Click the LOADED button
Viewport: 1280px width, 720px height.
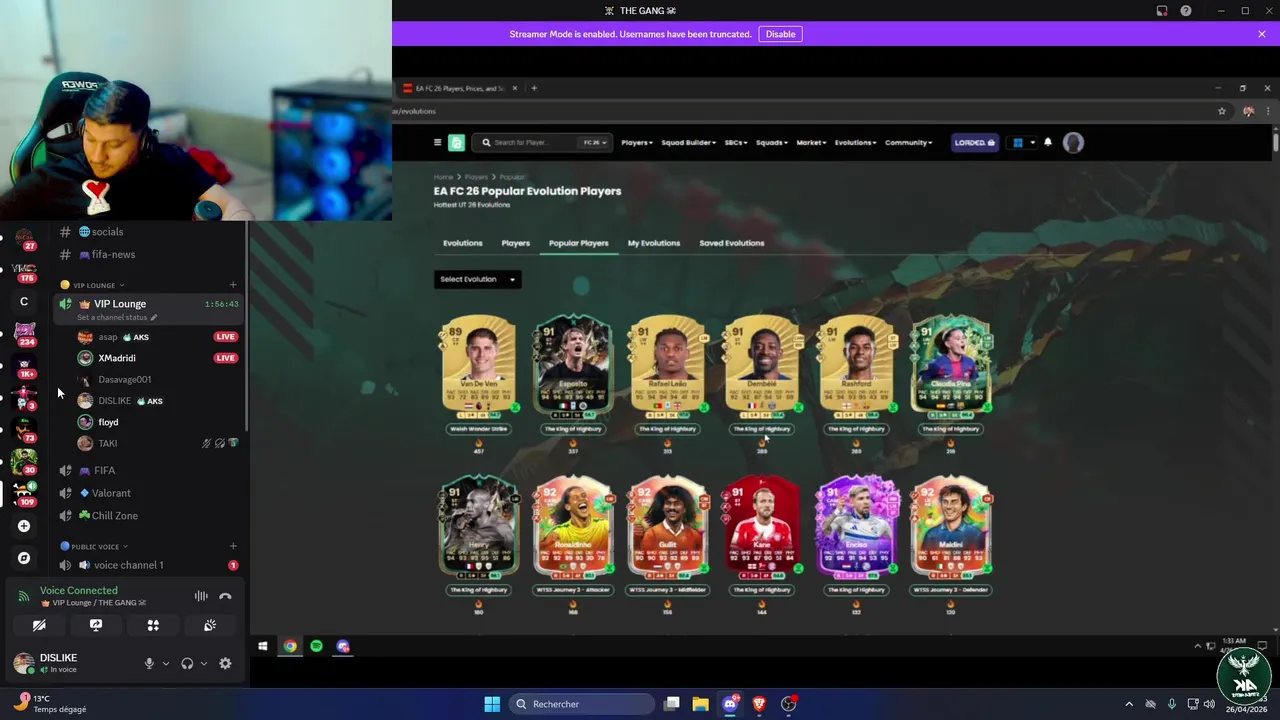[x=974, y=143]
